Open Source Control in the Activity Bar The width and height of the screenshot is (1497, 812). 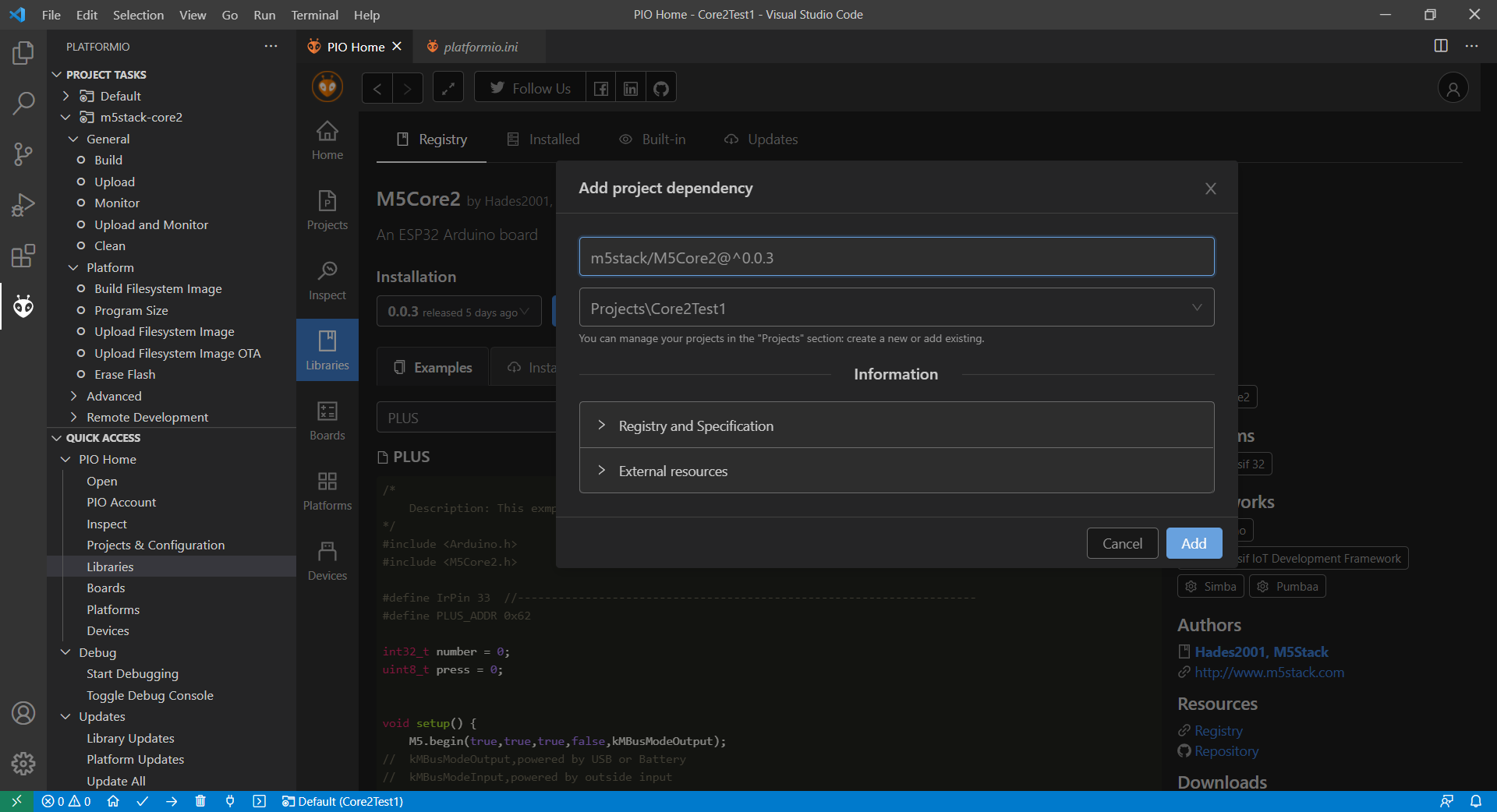click(x=23, y=154)
